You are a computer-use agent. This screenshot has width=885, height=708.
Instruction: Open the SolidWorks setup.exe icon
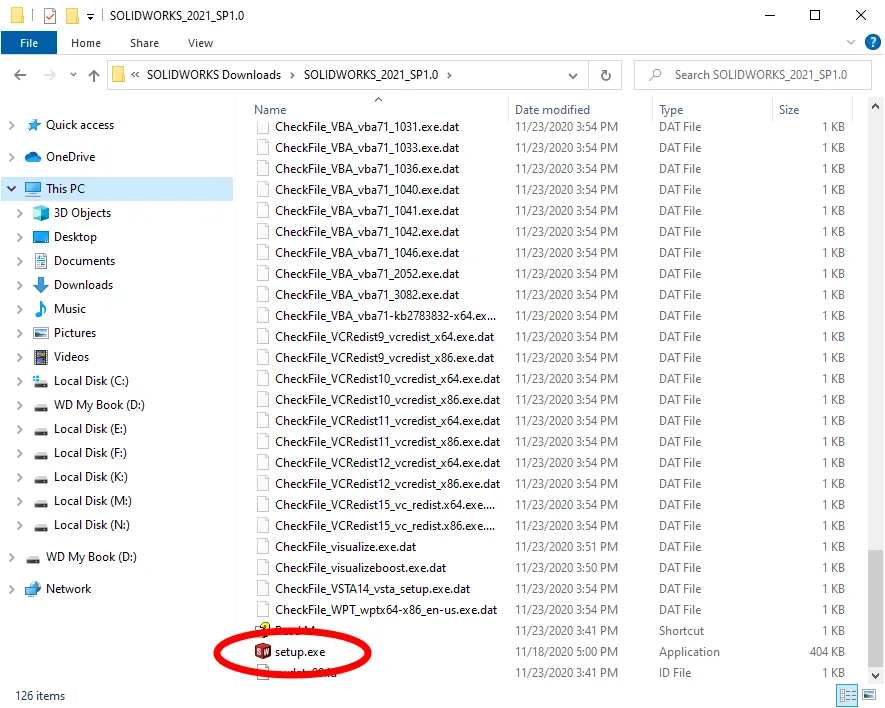pos(262,652)
